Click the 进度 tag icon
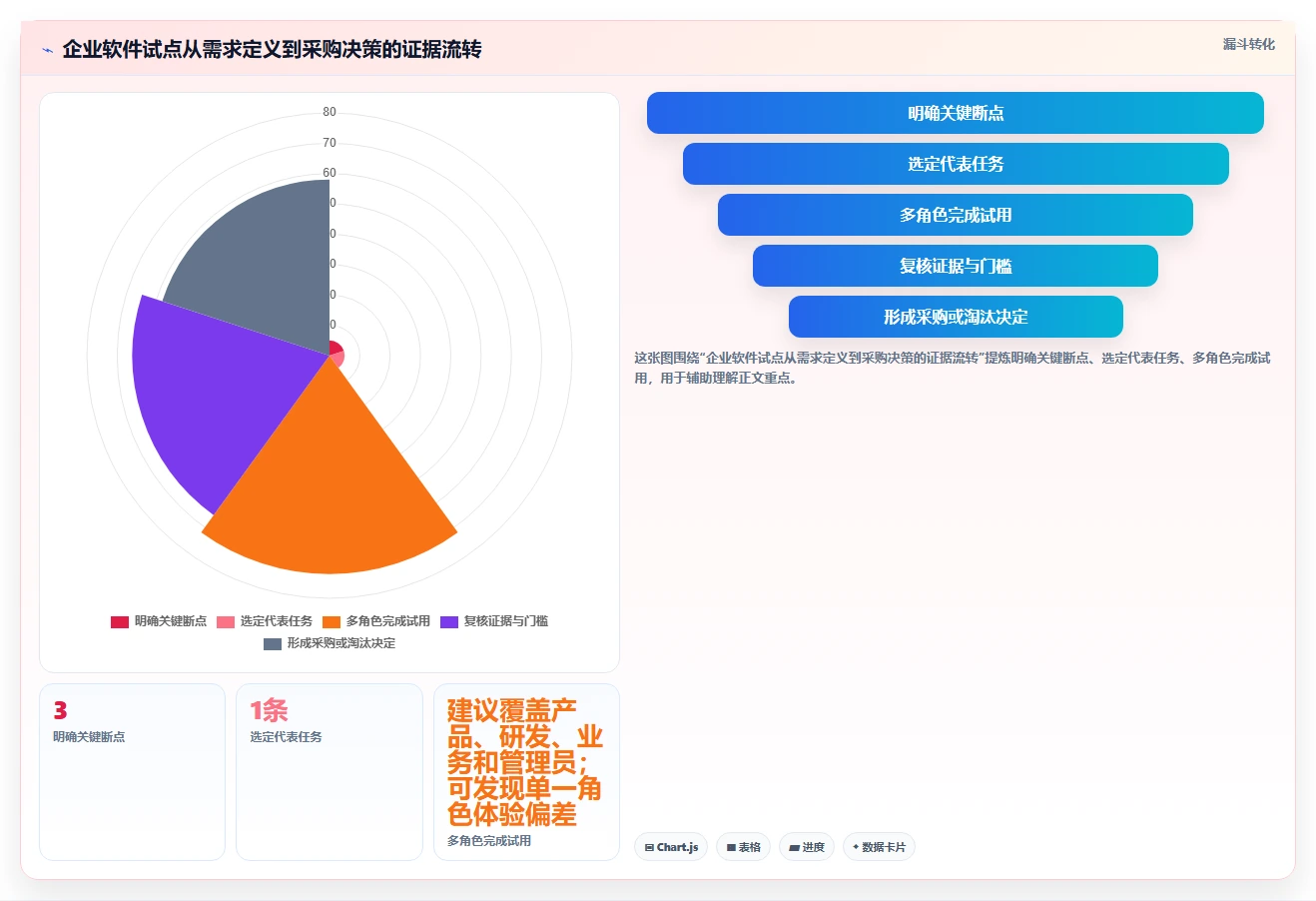Image resolution: width=1316 pixels, height=901 pixels. (x=794, y=847)
